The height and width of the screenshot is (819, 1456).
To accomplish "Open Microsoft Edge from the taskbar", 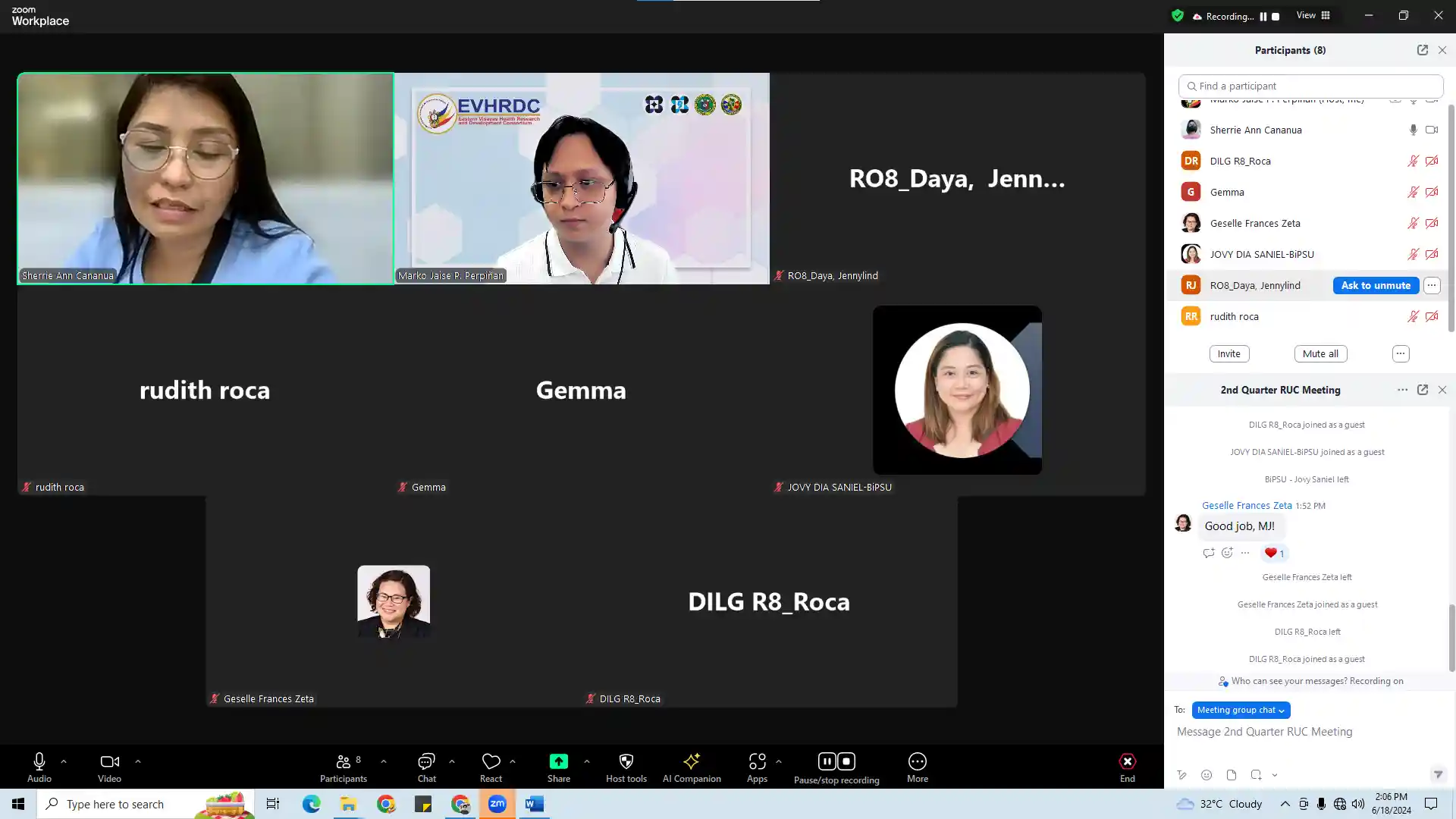I will [x=312, y=804].
